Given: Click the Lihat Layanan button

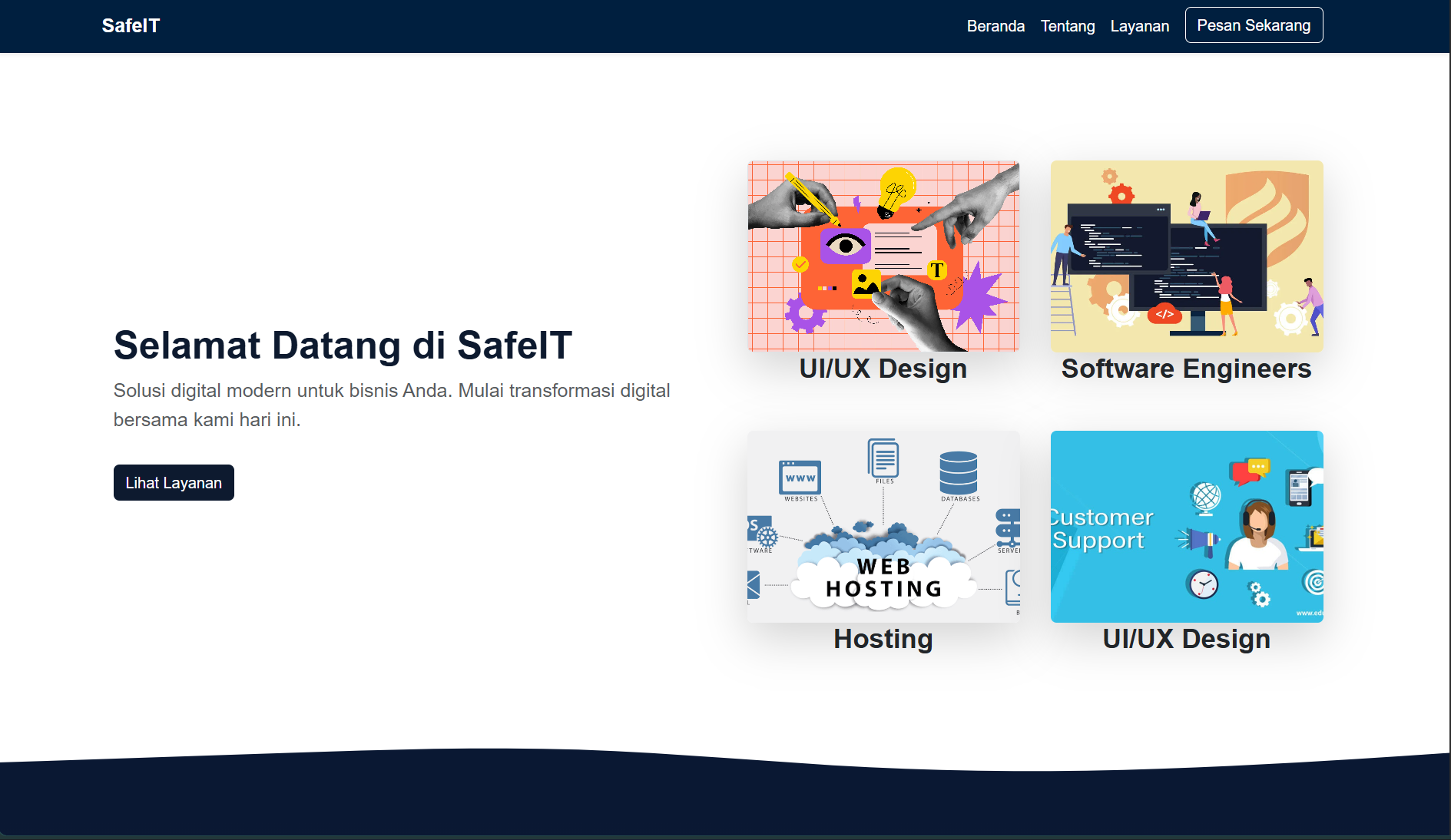Looking at the screenshot, I should (x=173, y=482).
